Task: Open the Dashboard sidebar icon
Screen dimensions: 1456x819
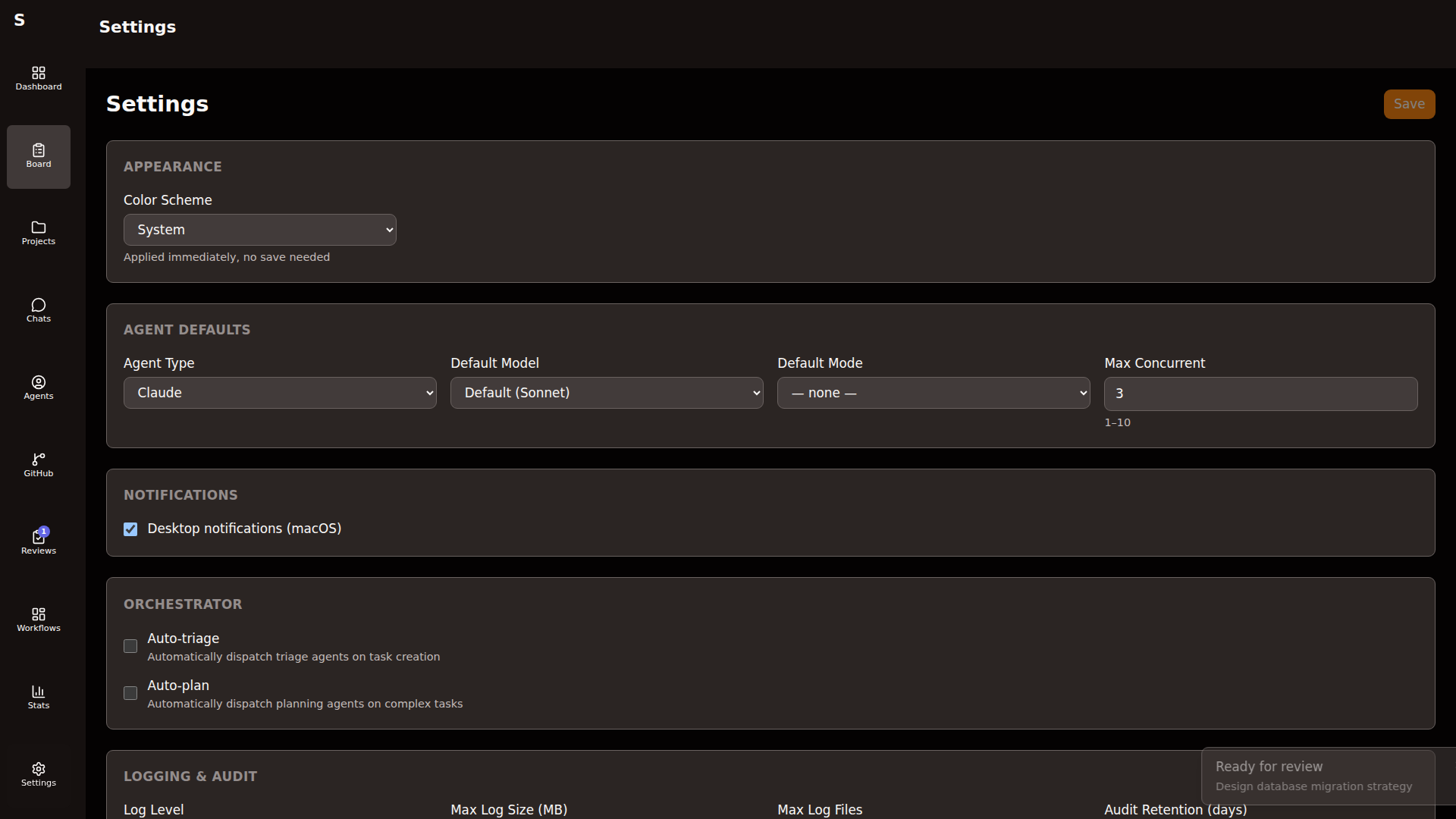Action: tap(39, 78)
